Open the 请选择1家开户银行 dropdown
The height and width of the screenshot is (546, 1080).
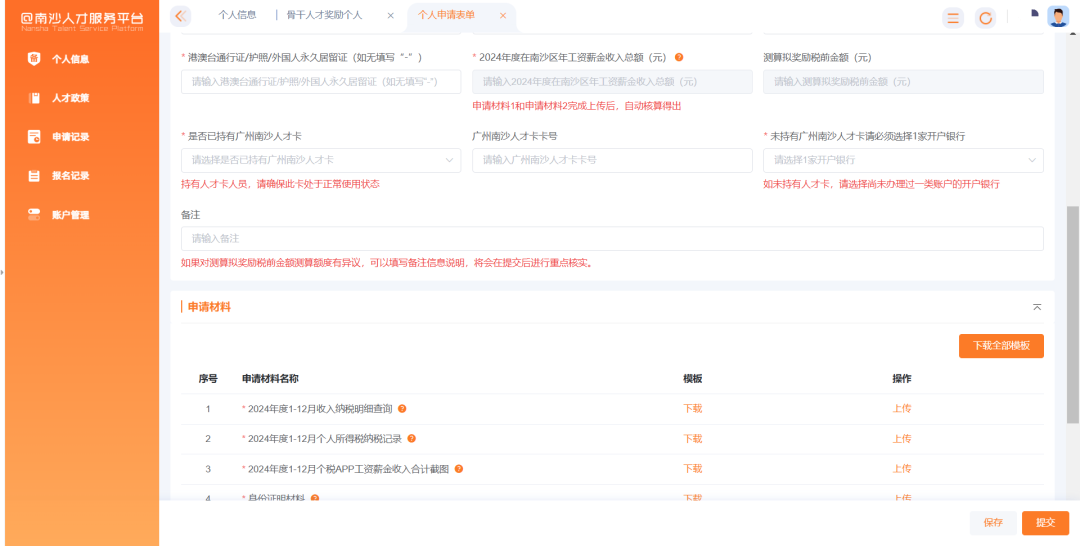point(902,160)
